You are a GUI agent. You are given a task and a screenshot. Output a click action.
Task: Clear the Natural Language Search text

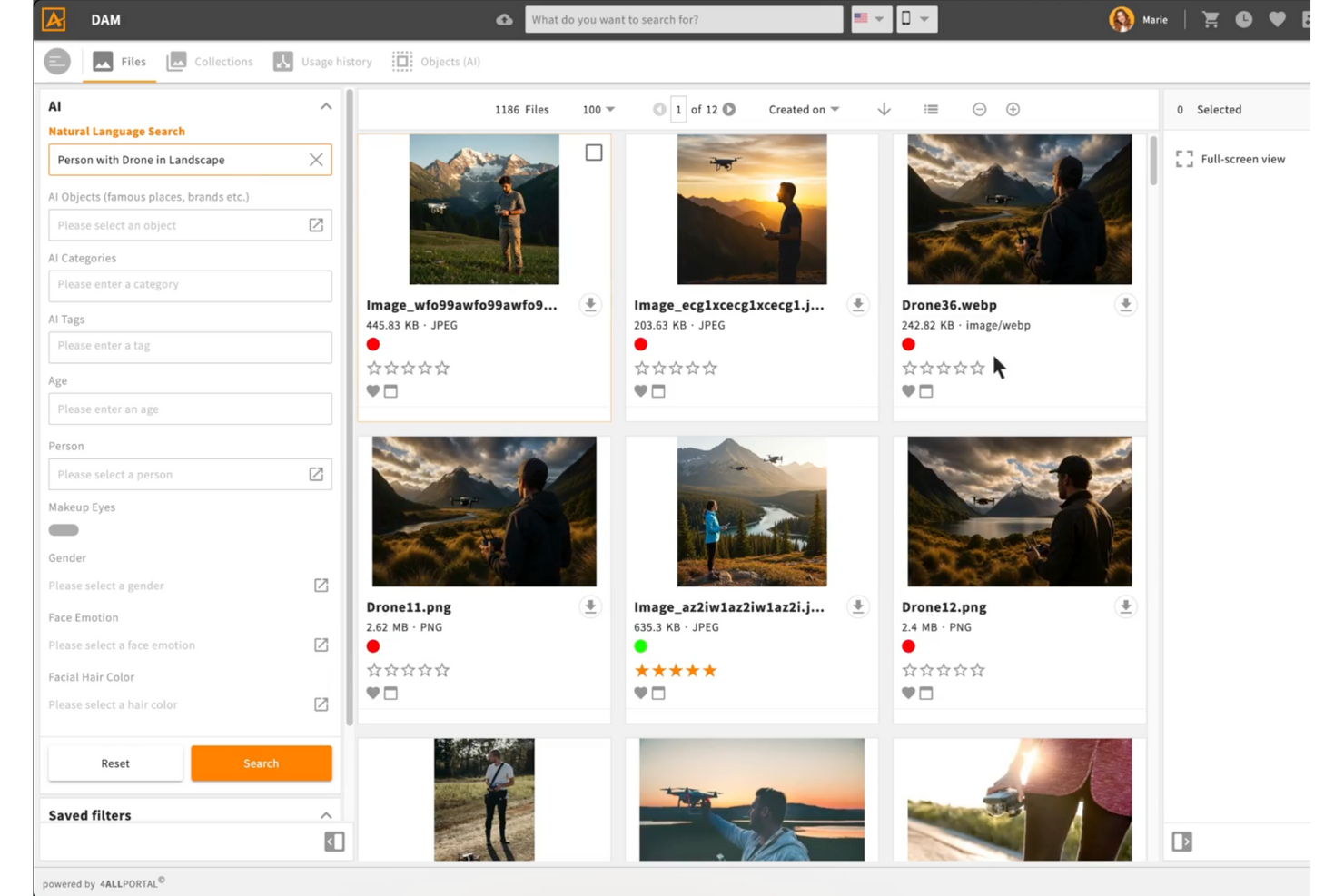tap(316, 160)
